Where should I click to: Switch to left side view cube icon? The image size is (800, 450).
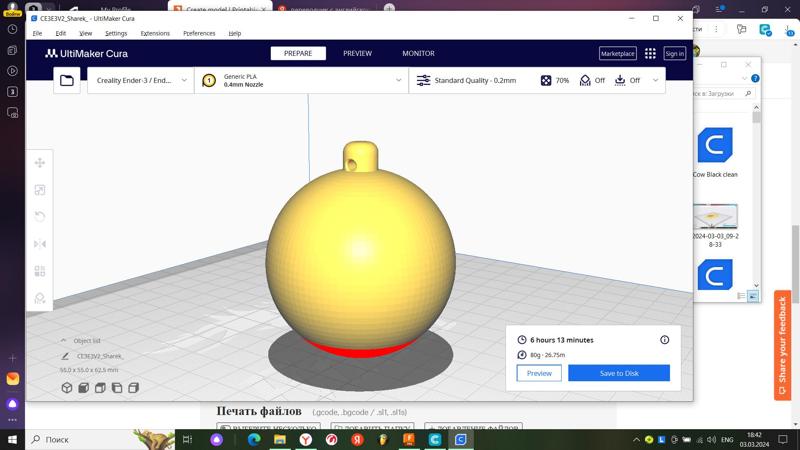(x=117, y=388)
